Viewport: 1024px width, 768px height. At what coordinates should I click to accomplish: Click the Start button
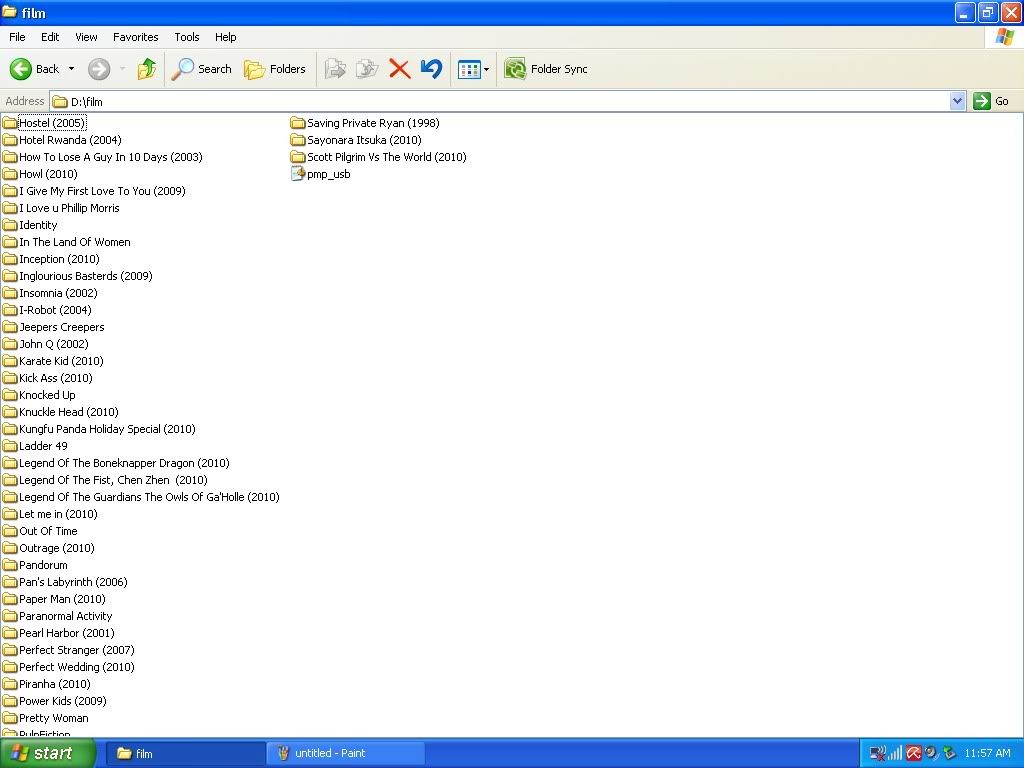(x=47, y=753)
